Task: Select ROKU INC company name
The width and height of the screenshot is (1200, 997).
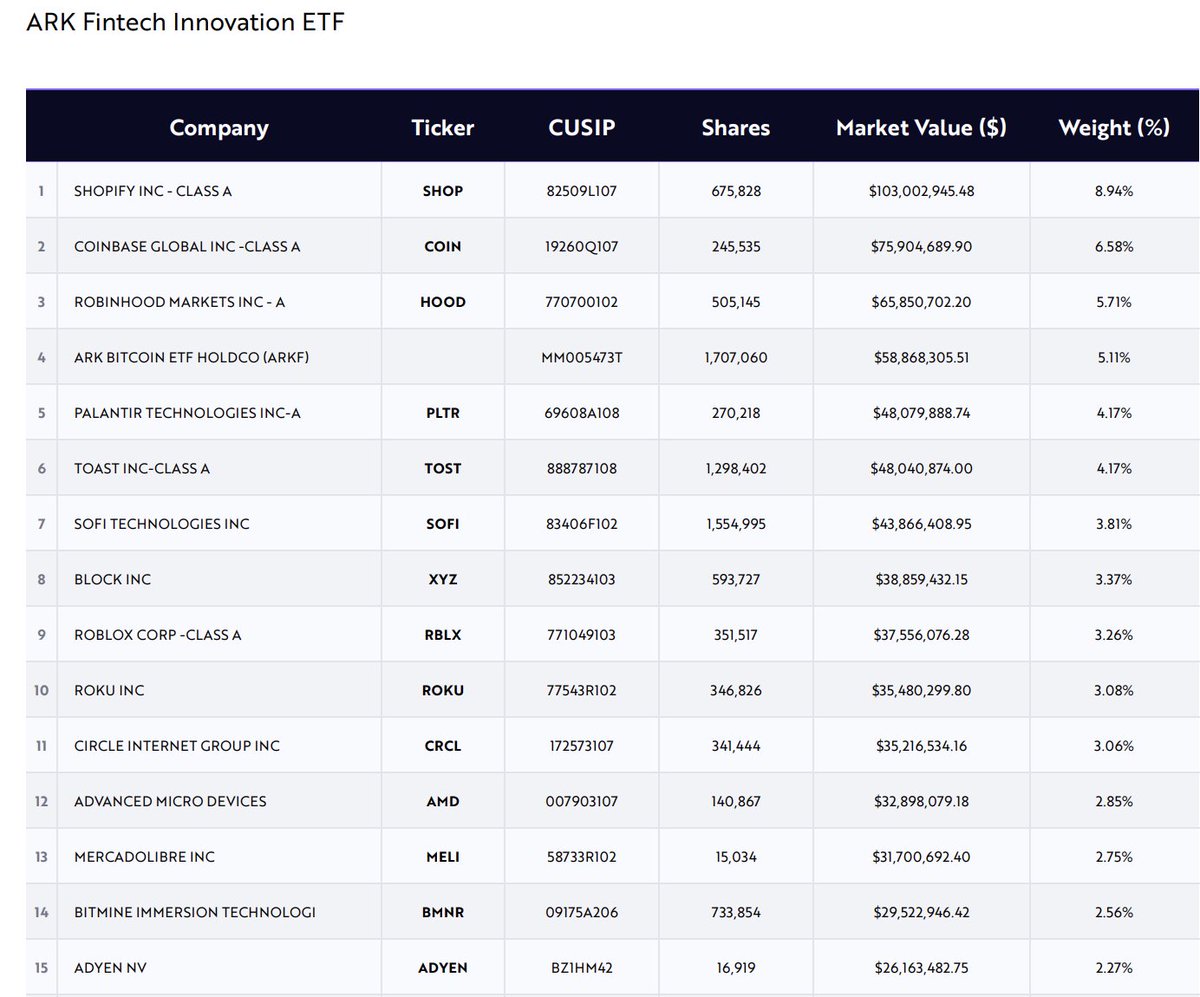Action: coord(109,690)
